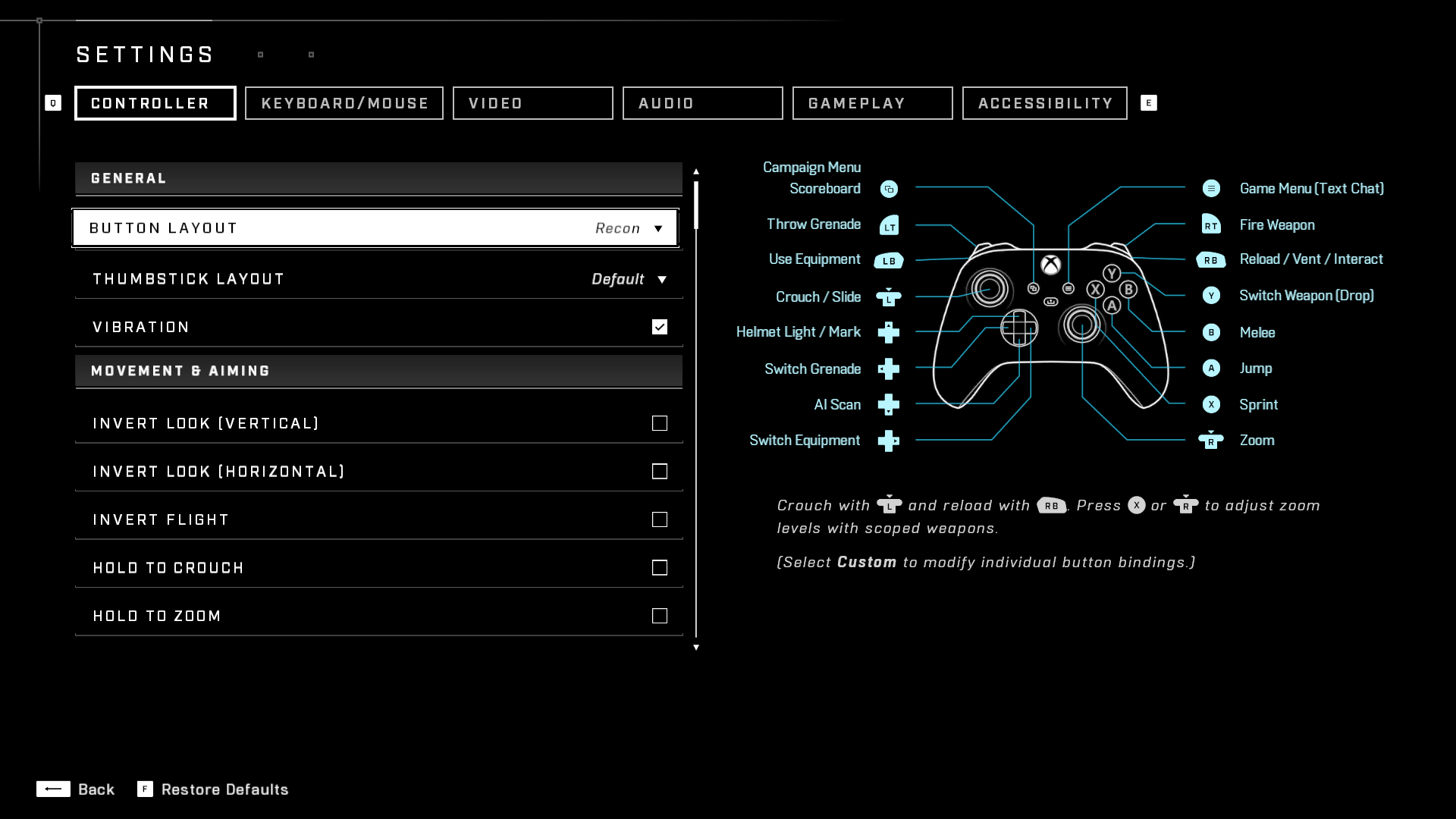
Task: Click the RT Fire Weapon trigger icon
Action: click(x=1211, y=224)
